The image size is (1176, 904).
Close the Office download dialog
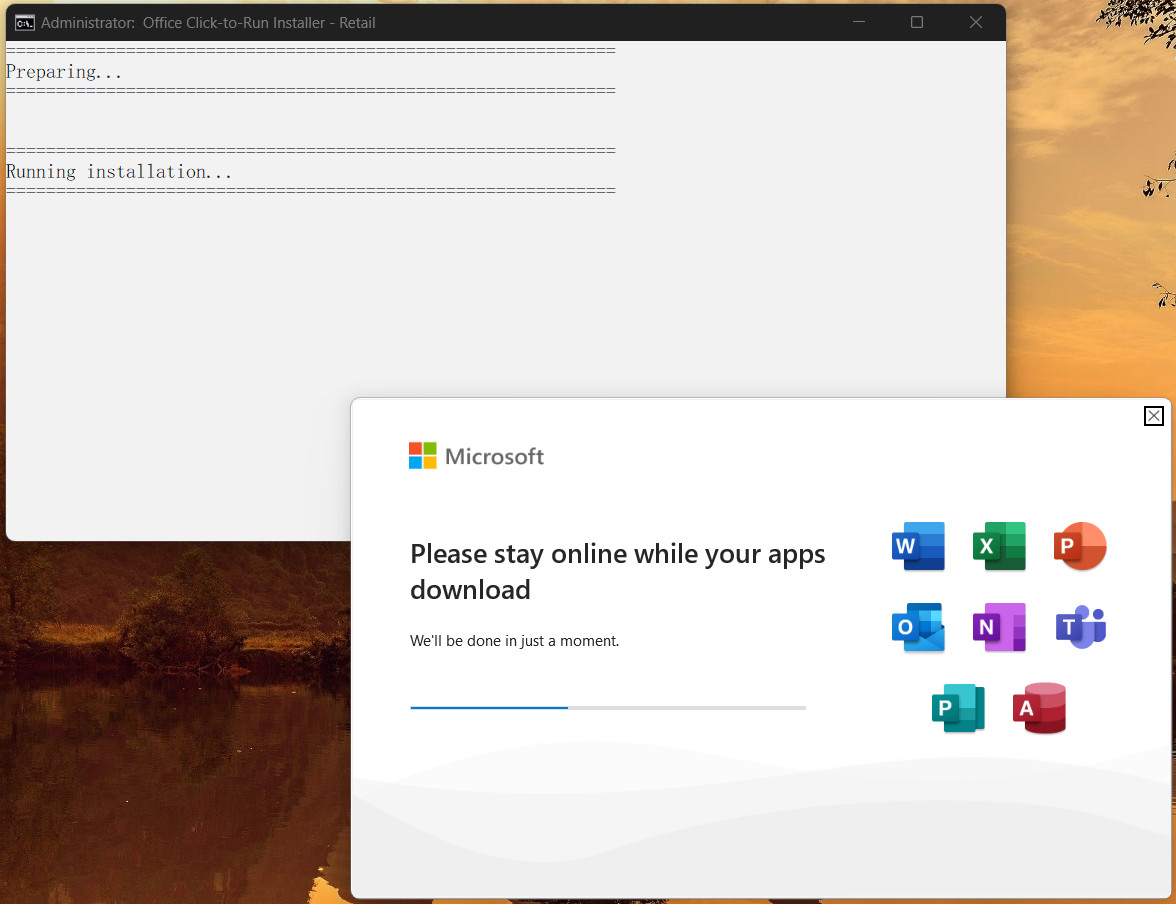click(1154, 416)
